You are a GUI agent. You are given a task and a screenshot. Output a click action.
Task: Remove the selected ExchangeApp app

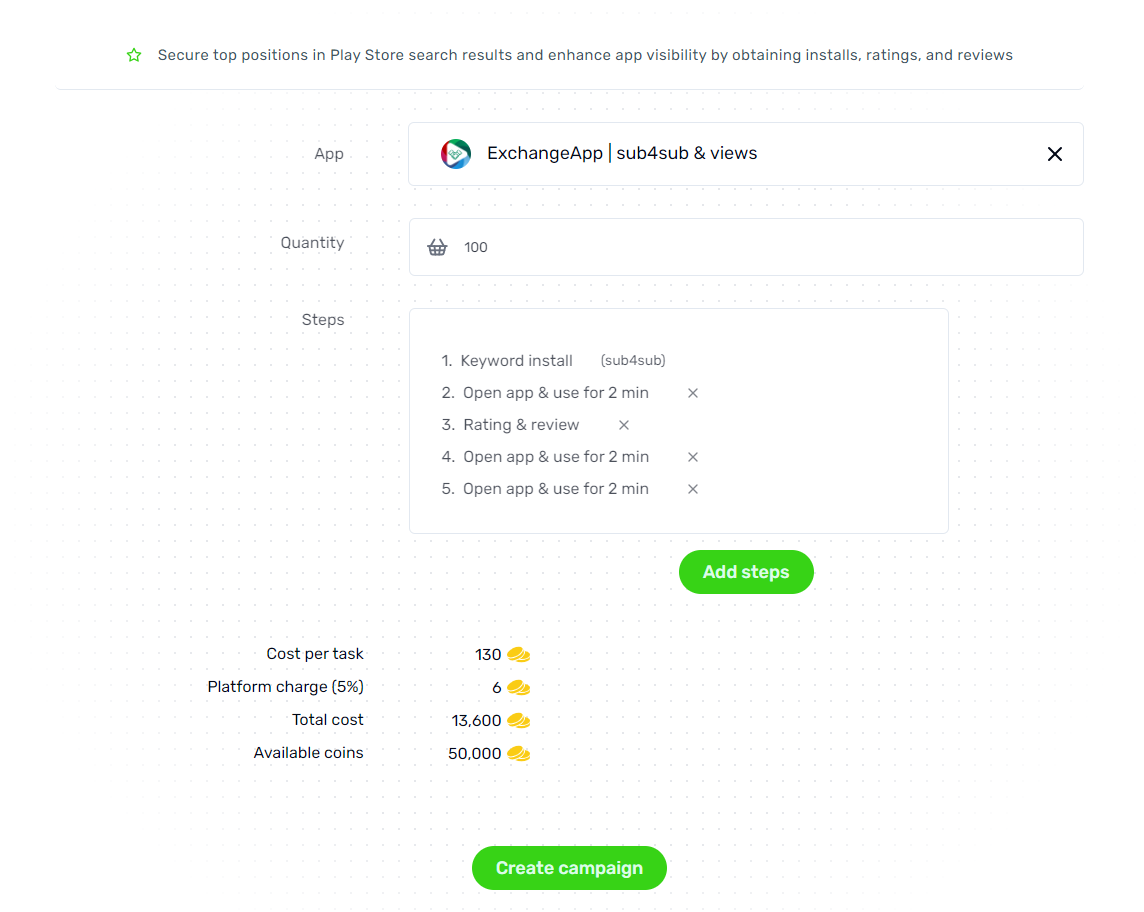[x=1054, y=154]
